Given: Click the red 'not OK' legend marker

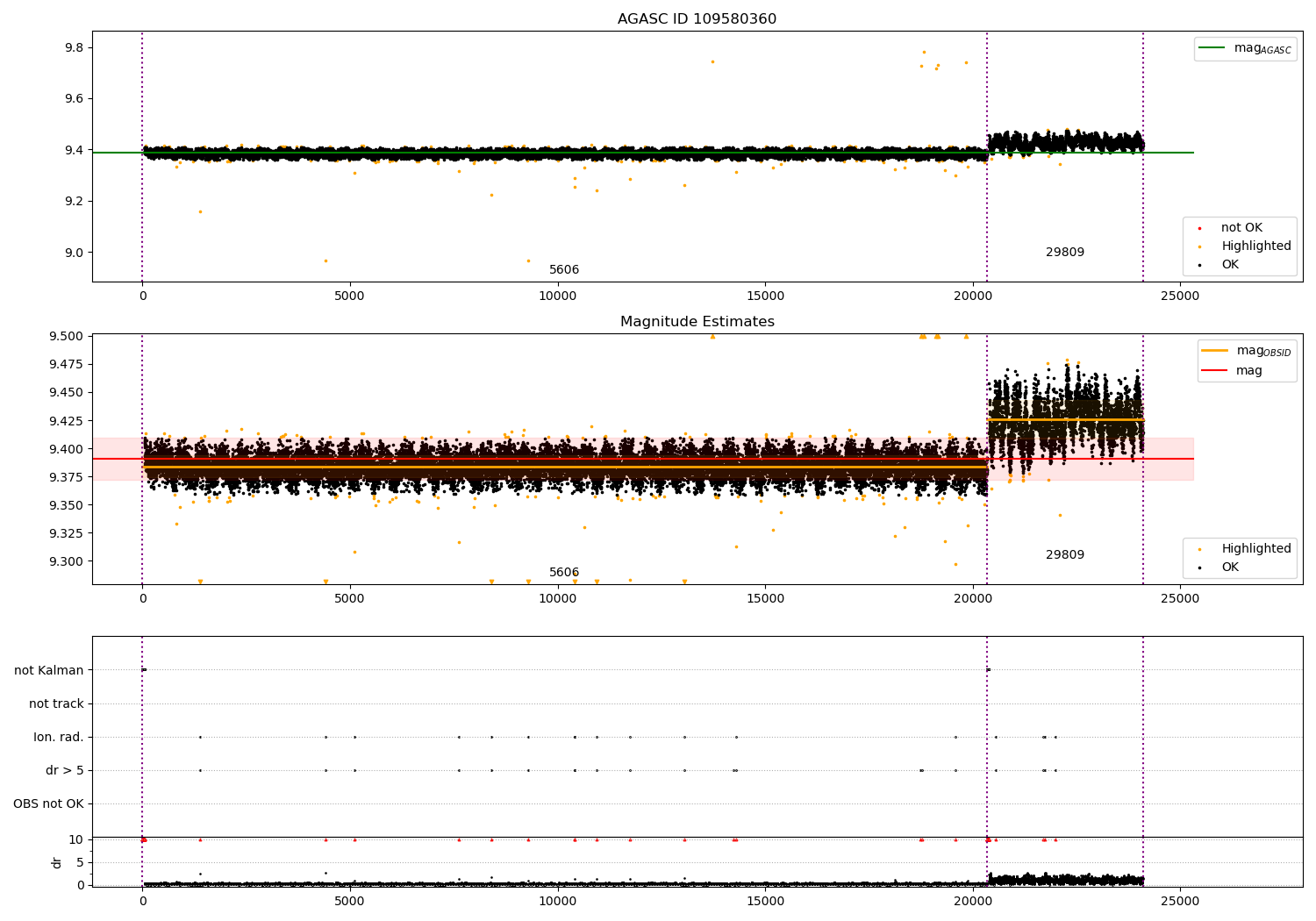Looking at the screenshot, I should coord(1199,228).
